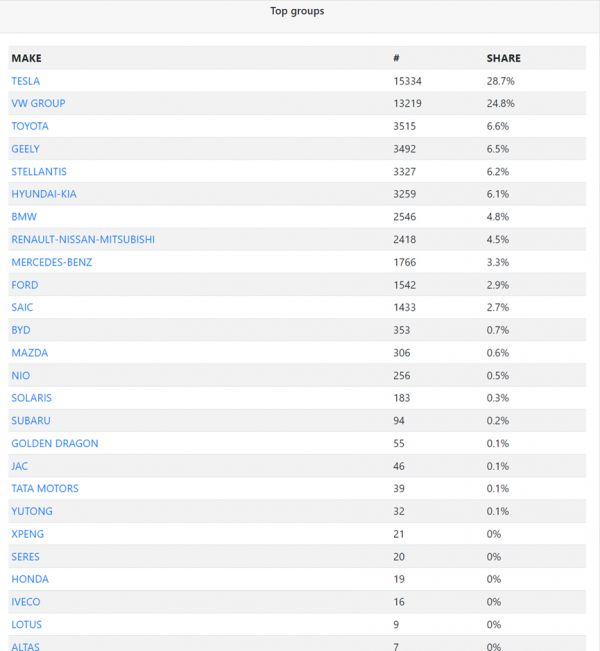Screen dimensions: 600x651
Task: Click the VW GROUP link
Action: (x=38, y=104)
